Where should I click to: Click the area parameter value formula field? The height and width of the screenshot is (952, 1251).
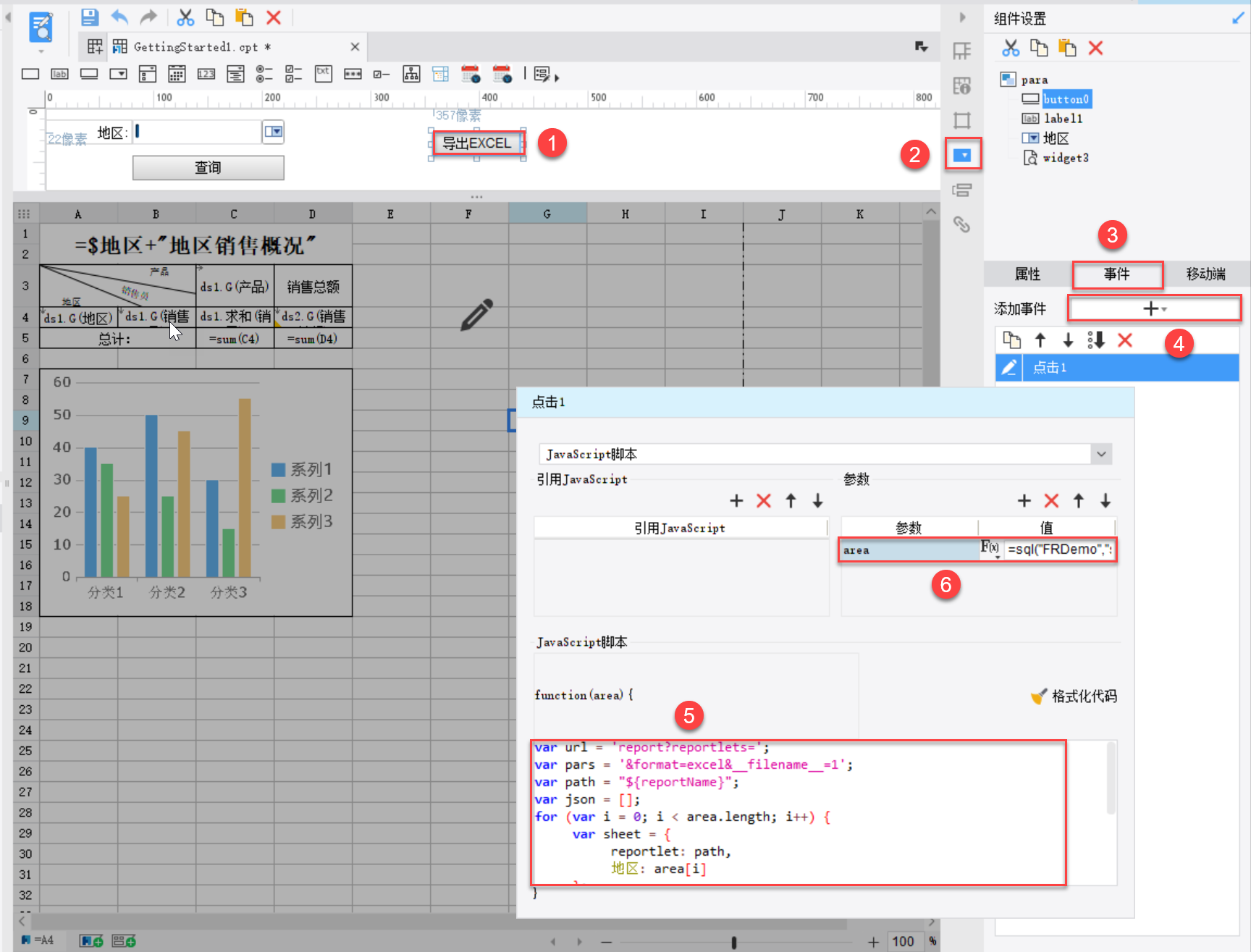[x=1058, y=550]
